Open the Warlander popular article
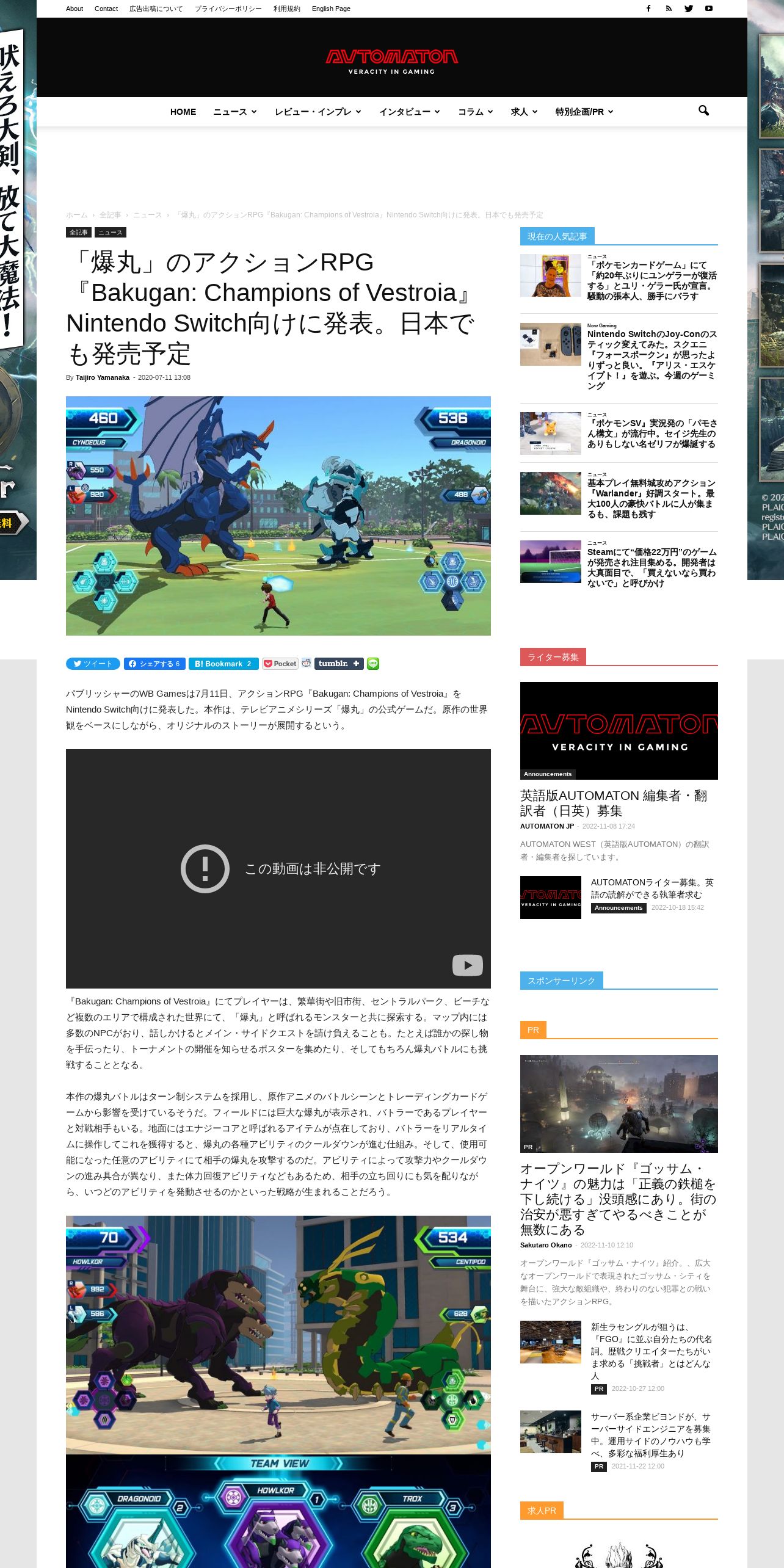The width and height of the screenshot is (784, 1568). point(652,499)
